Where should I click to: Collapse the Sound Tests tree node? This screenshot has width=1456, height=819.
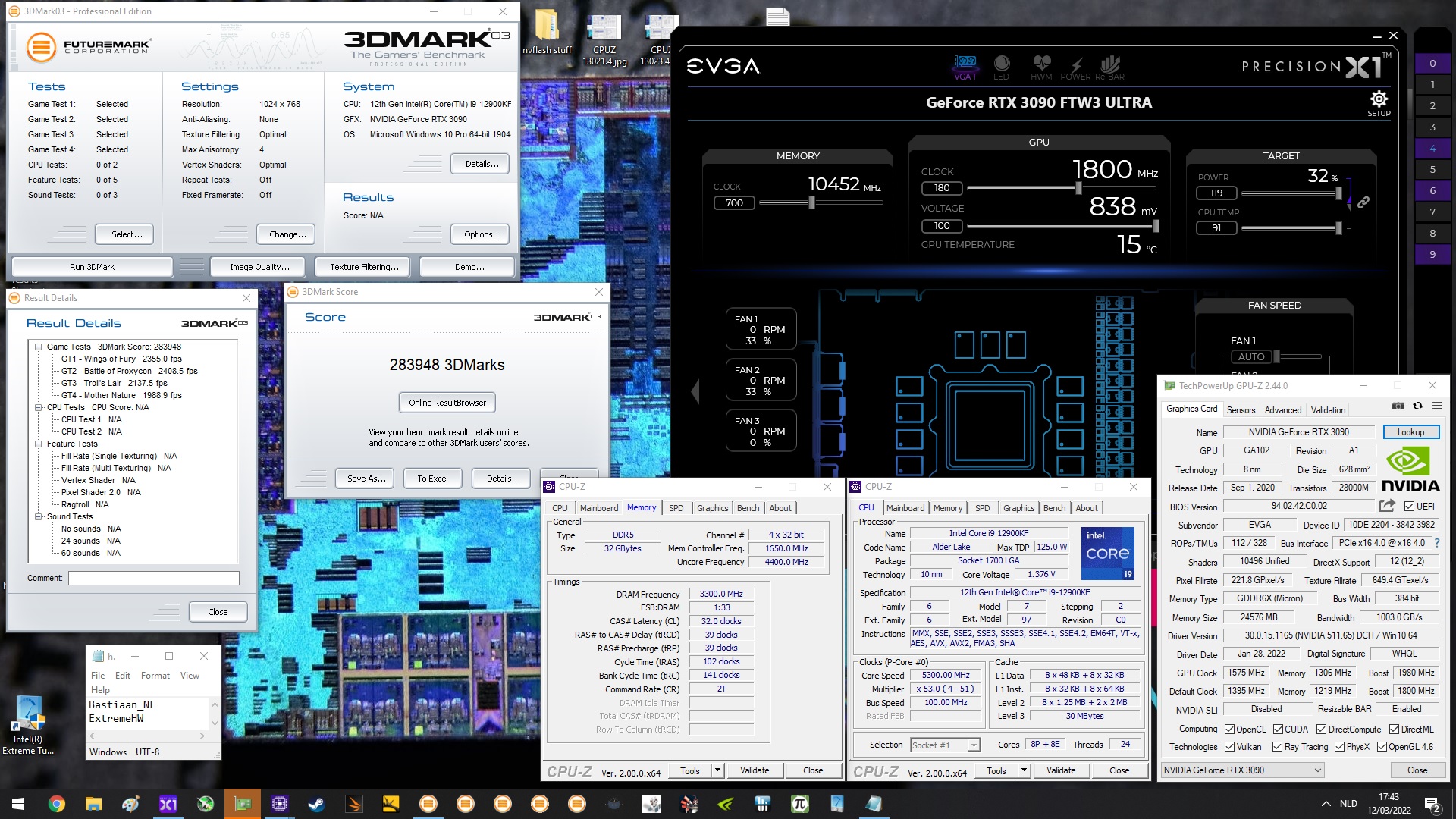point(38,516)
